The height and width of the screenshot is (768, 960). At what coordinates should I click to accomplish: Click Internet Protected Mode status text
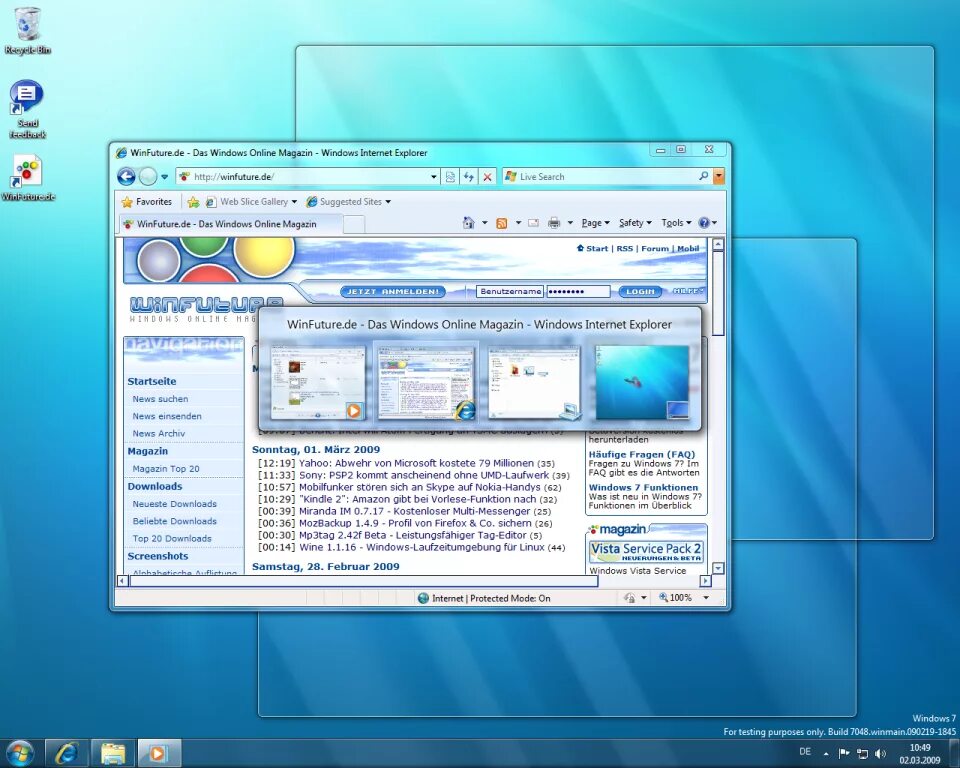point(491,598)
